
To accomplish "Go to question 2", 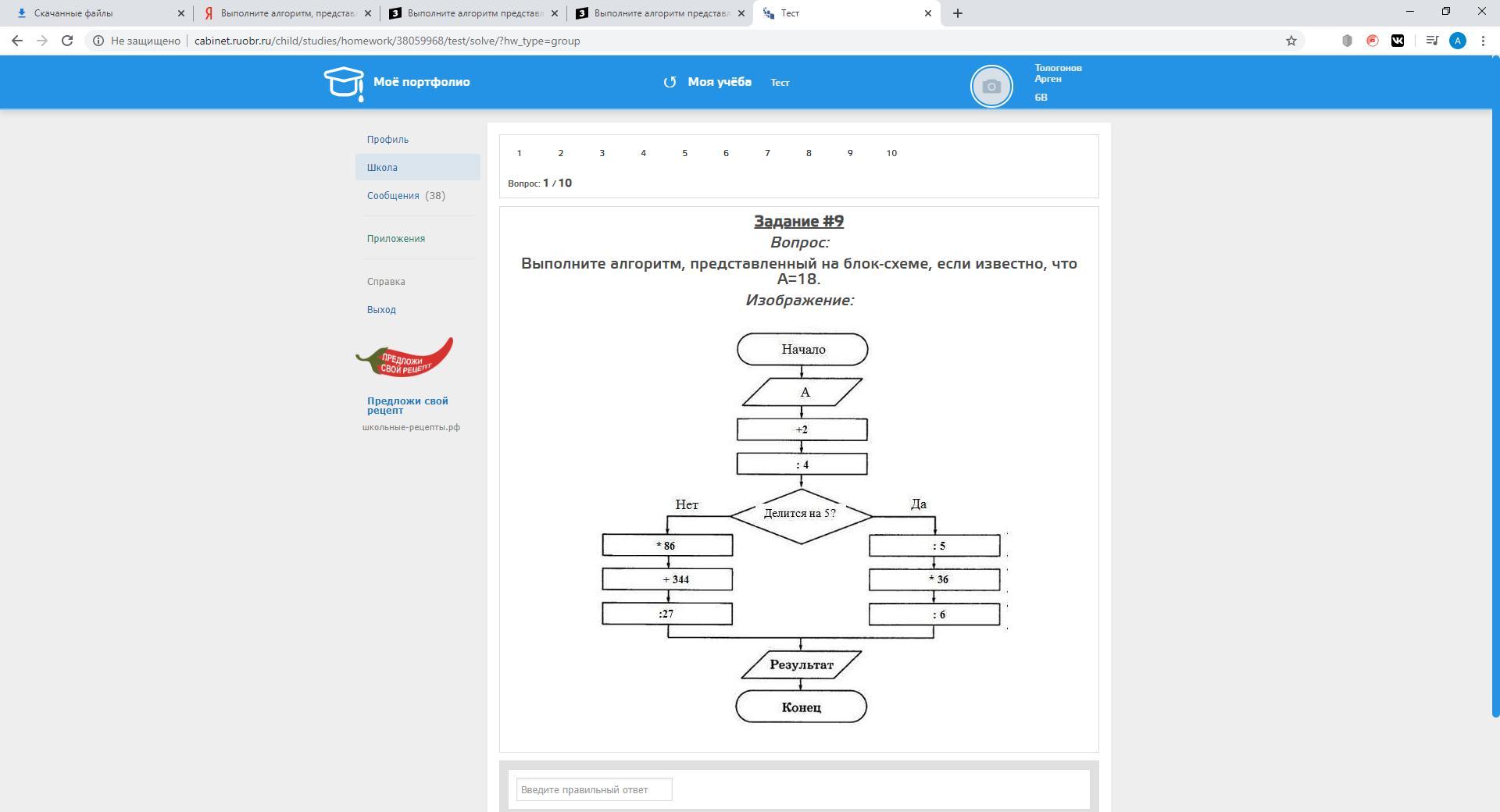I will [561, 153].
